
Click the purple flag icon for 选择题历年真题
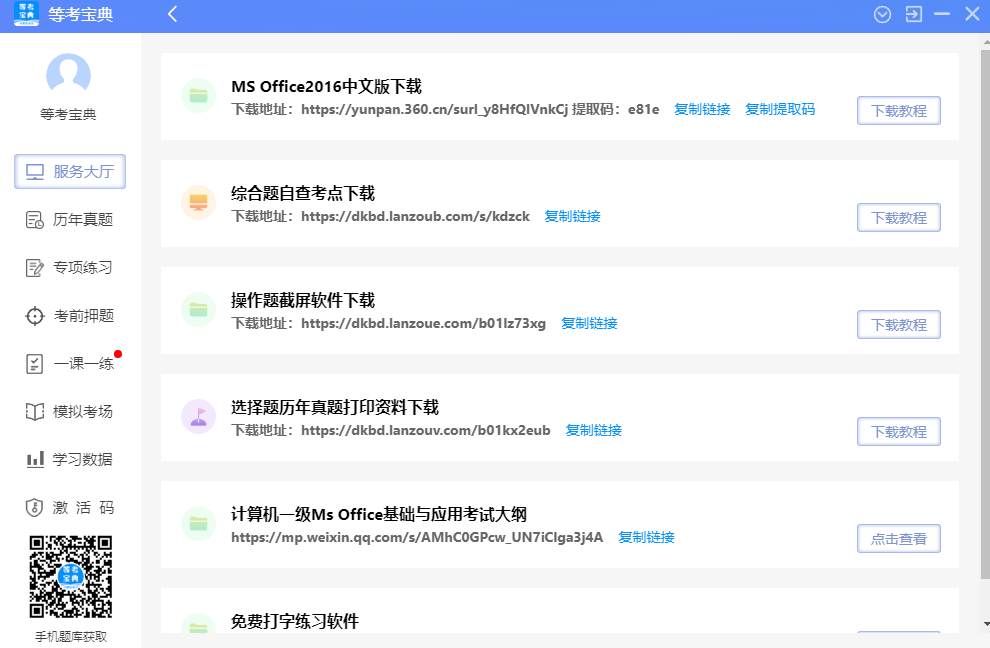(199, 416)
